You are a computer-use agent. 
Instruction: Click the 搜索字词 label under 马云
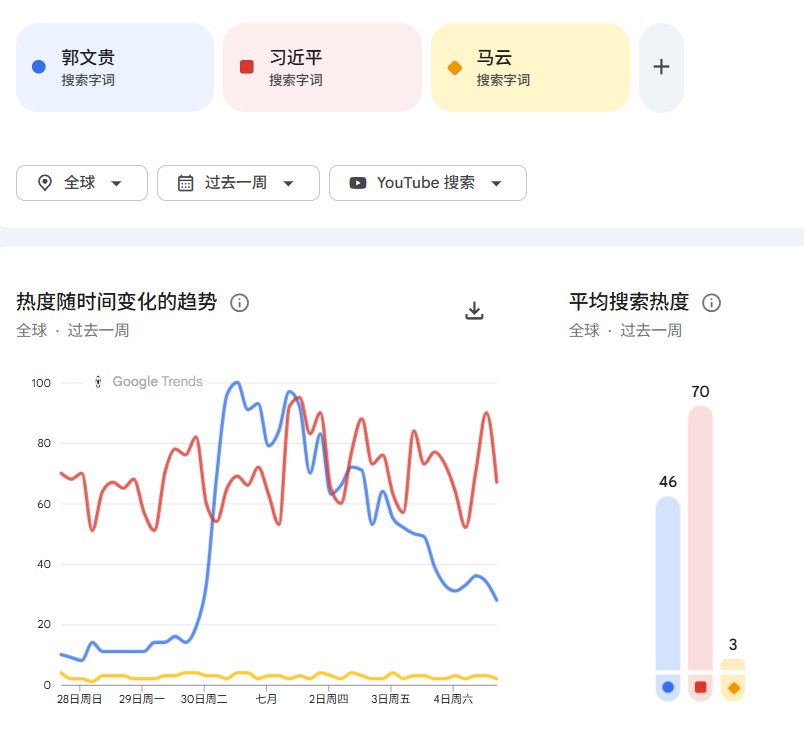tap(503, 80)
